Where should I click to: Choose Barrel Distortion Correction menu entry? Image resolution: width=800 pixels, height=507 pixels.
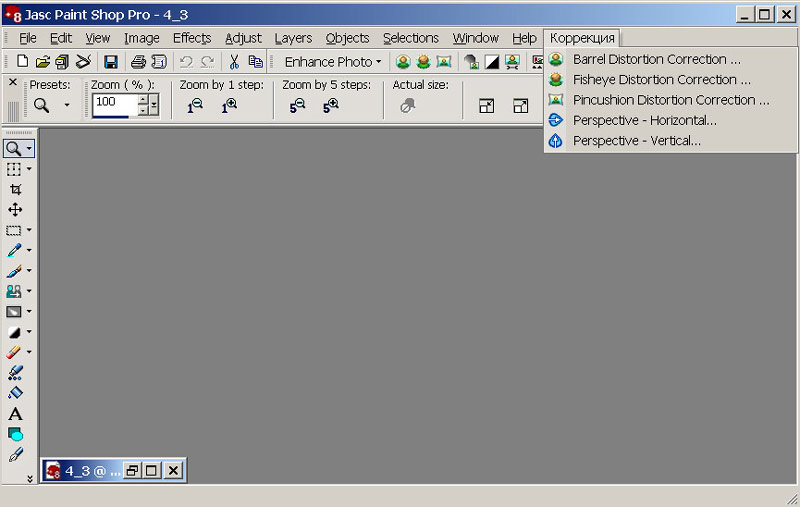point(656,59)
